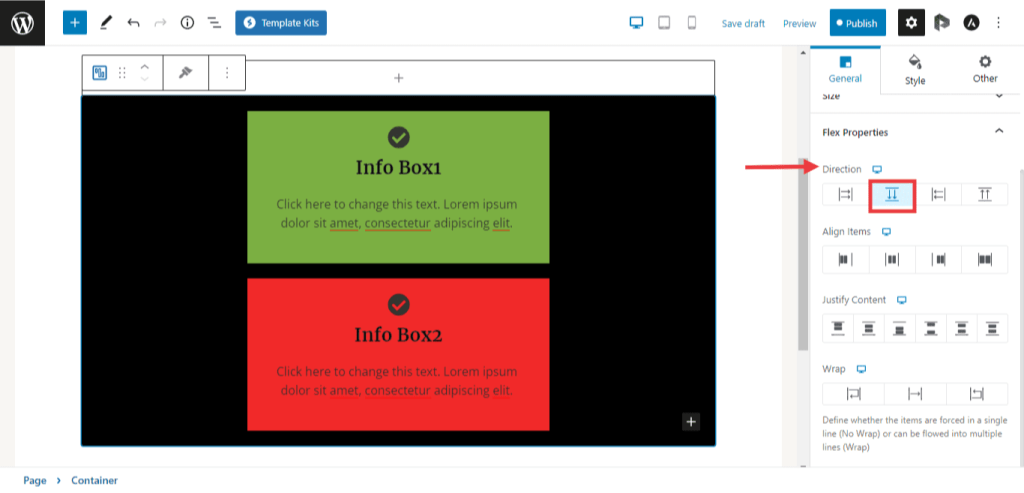
Task: Collapse the Flex Properties section
Action: (x=998, y=132)
